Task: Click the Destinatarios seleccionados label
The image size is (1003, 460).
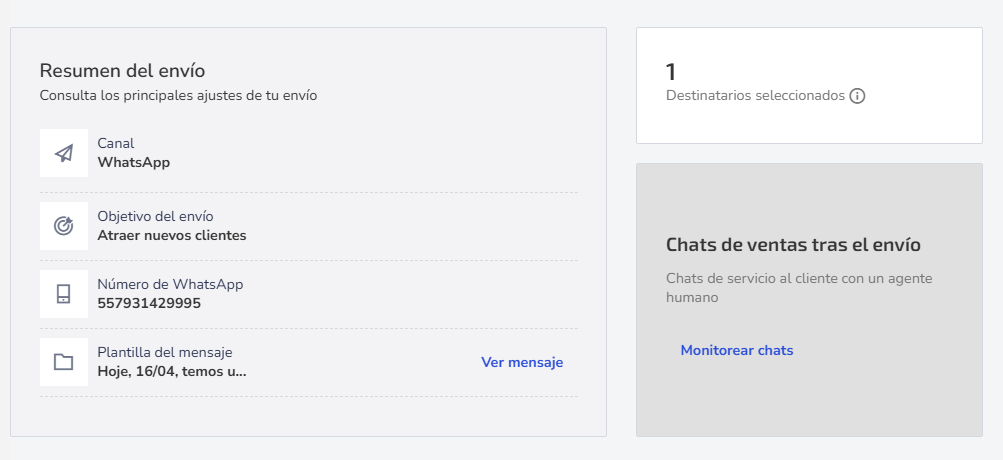Action: point(755,96)
